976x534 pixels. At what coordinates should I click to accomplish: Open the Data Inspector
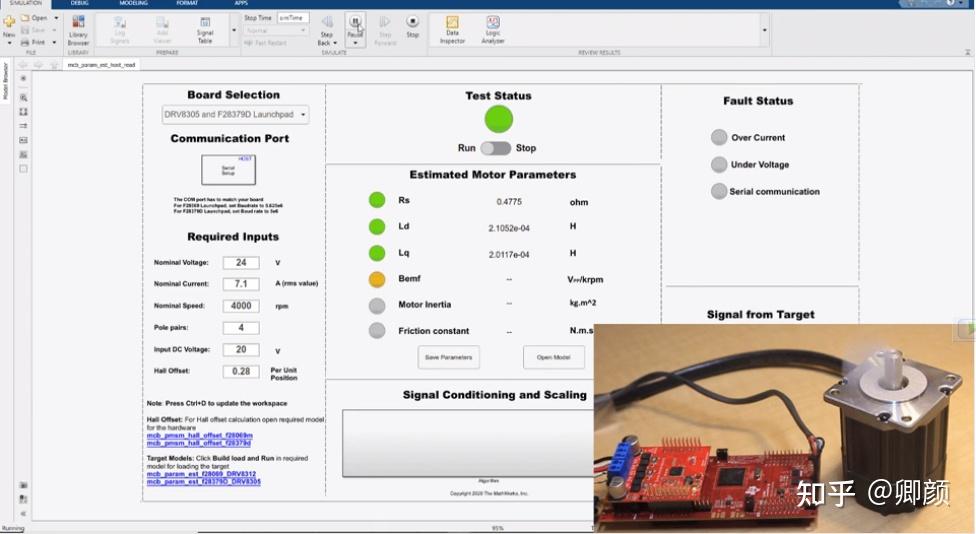[453, 30]
